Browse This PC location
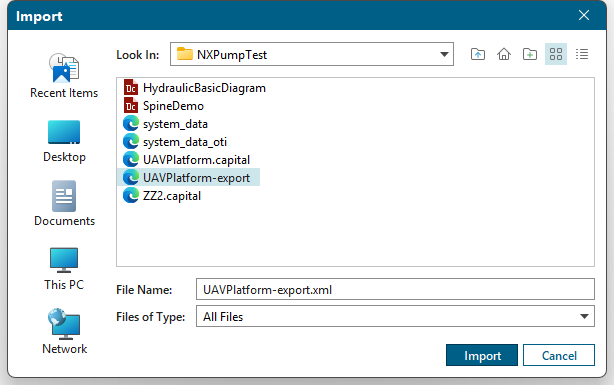Image resolution: width=614 pixels, height=385 pixels. [64, 269]
